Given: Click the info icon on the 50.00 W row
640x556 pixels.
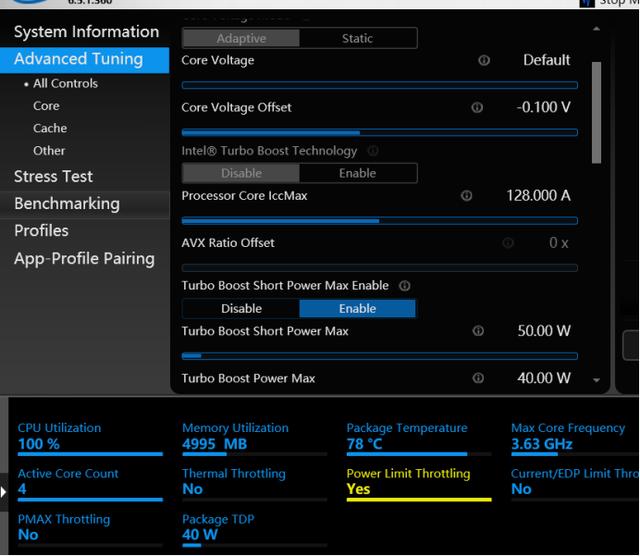Looking at the screenshot, I should [x=478, y=331].
